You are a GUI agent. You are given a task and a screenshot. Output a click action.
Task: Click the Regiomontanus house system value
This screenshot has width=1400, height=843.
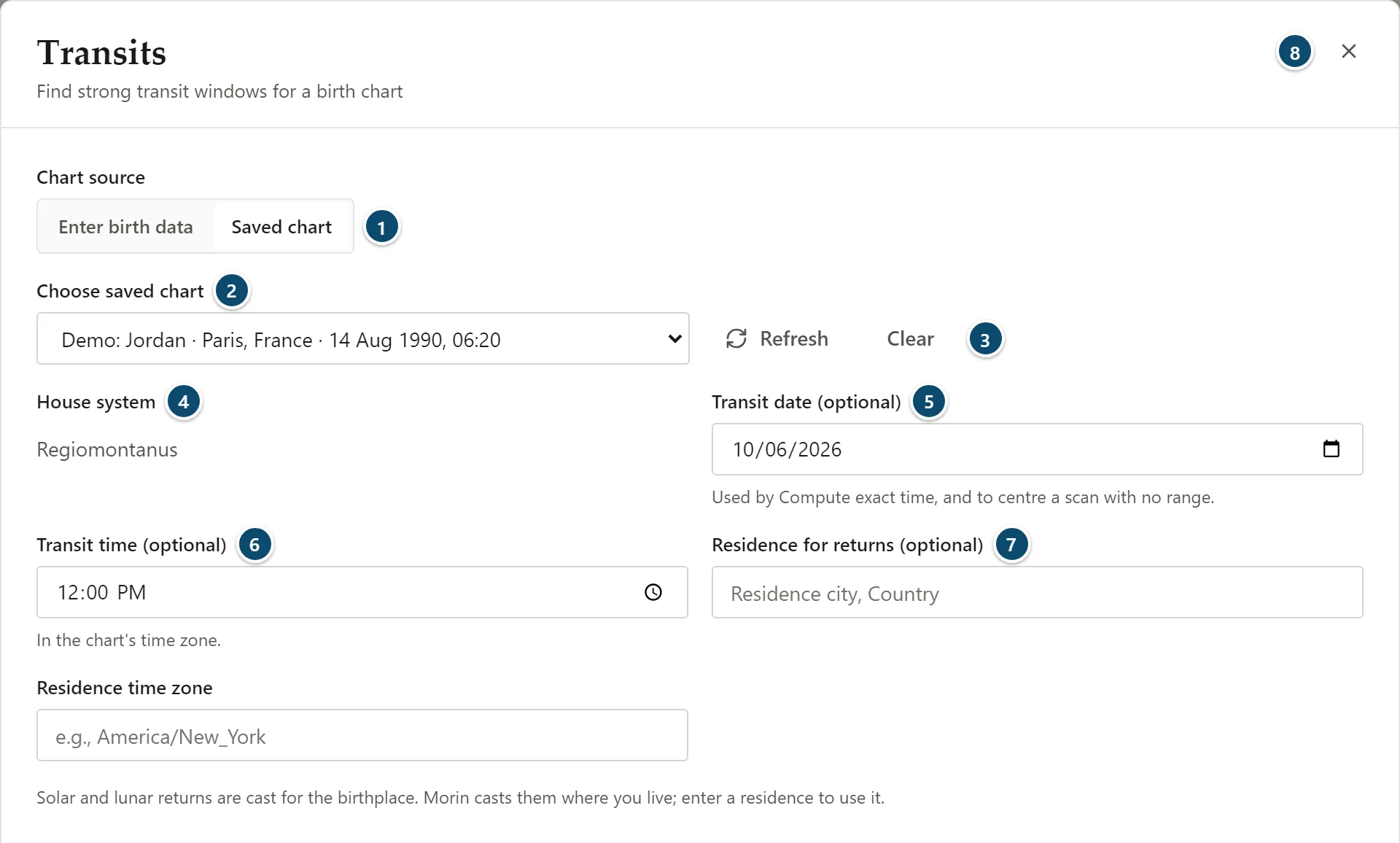coord(107,449)
